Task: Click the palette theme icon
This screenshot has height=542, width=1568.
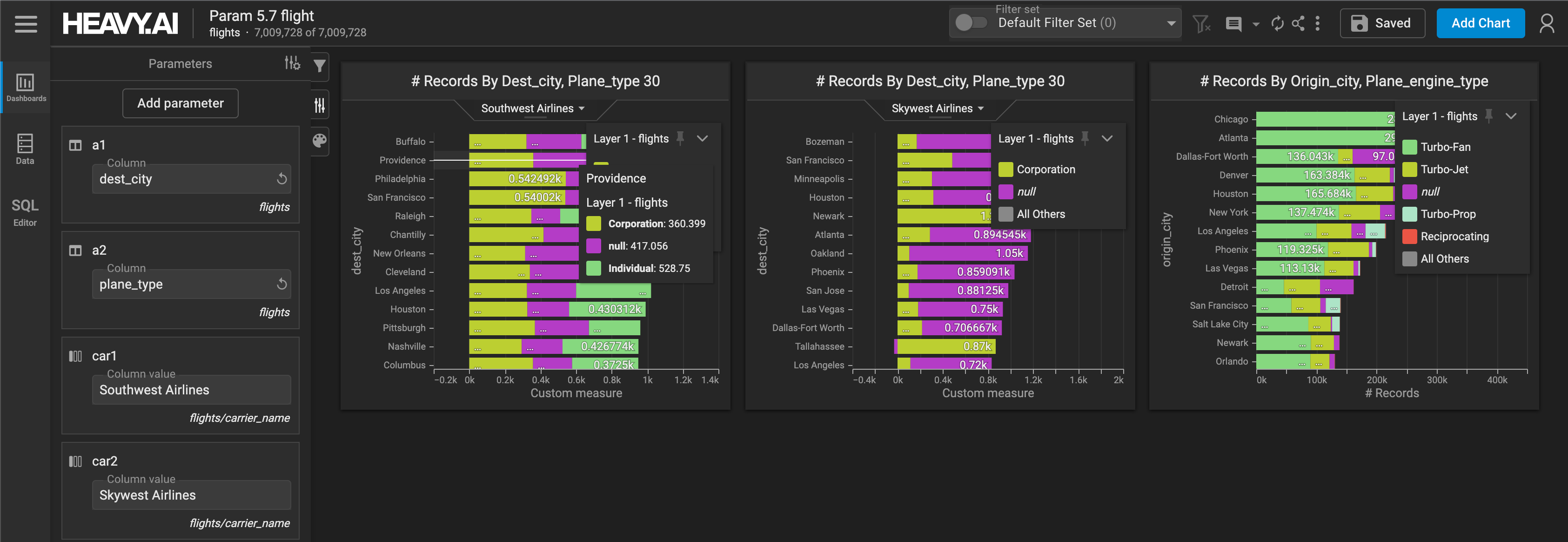Action: click(320, 141)
